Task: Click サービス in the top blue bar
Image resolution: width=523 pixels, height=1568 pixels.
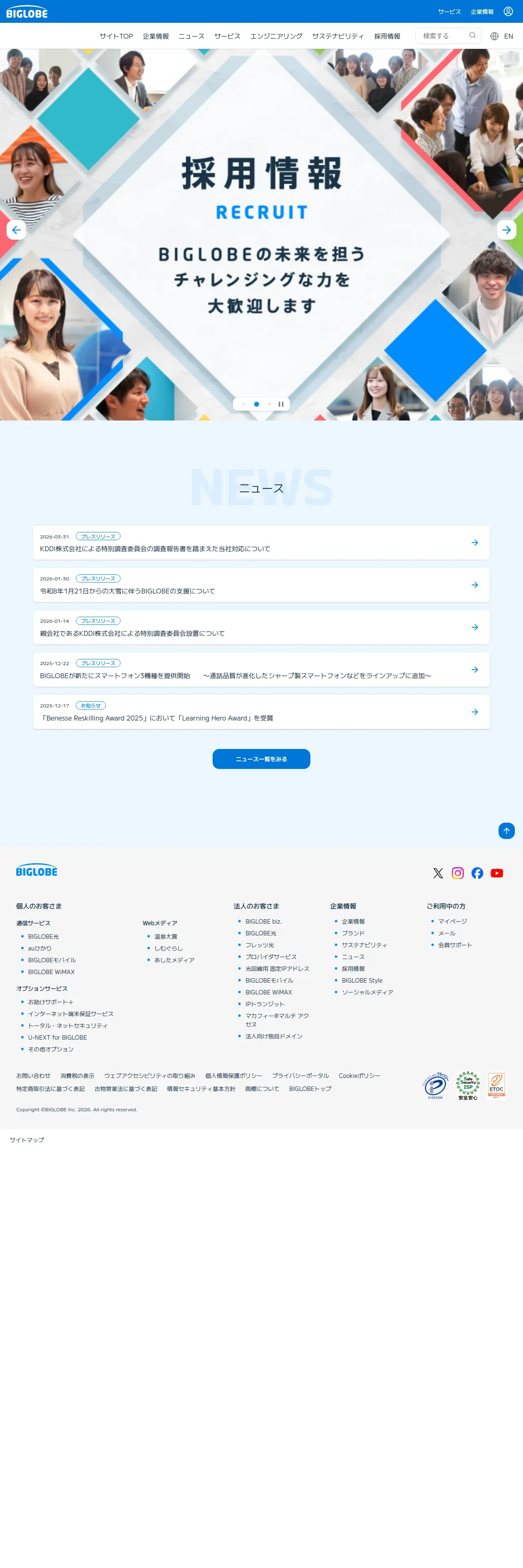Action: click(449, 11)
